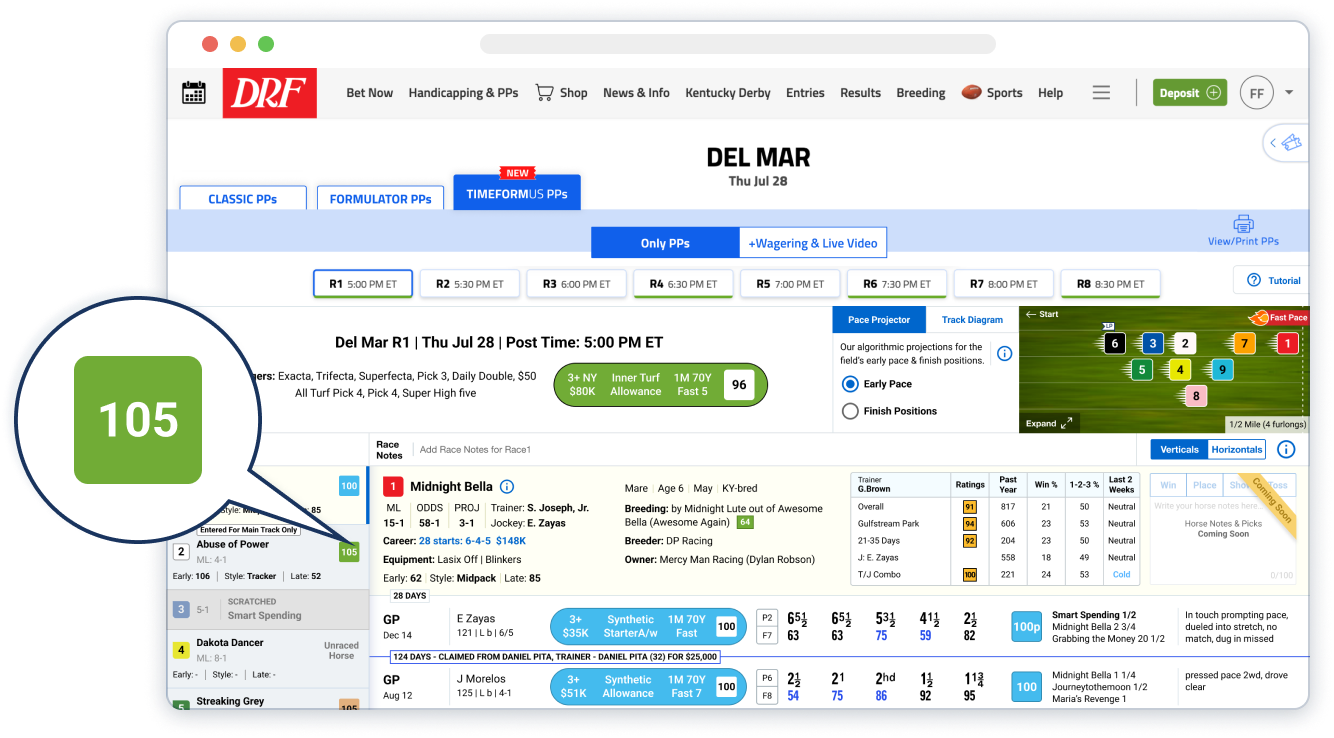Click the View/Print PPs printer icon
Image resolution: width=1334 pixels, height=738 pixels.
[1243, 224]
